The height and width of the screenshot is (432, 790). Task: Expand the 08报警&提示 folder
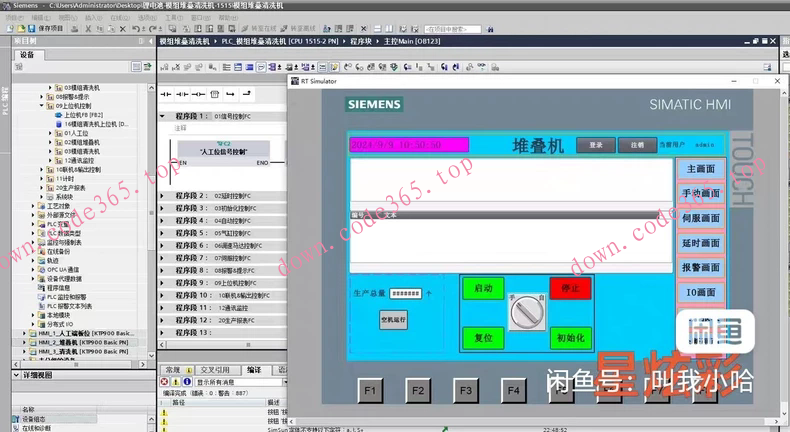click(42, 97)
